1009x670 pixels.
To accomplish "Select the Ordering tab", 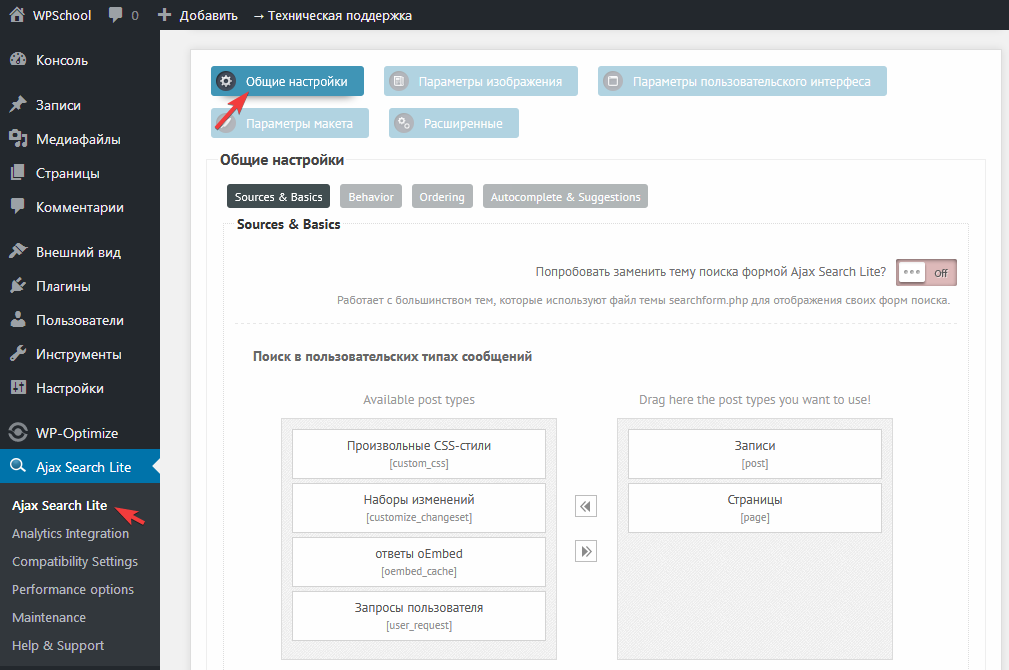I will pos(442,197).
